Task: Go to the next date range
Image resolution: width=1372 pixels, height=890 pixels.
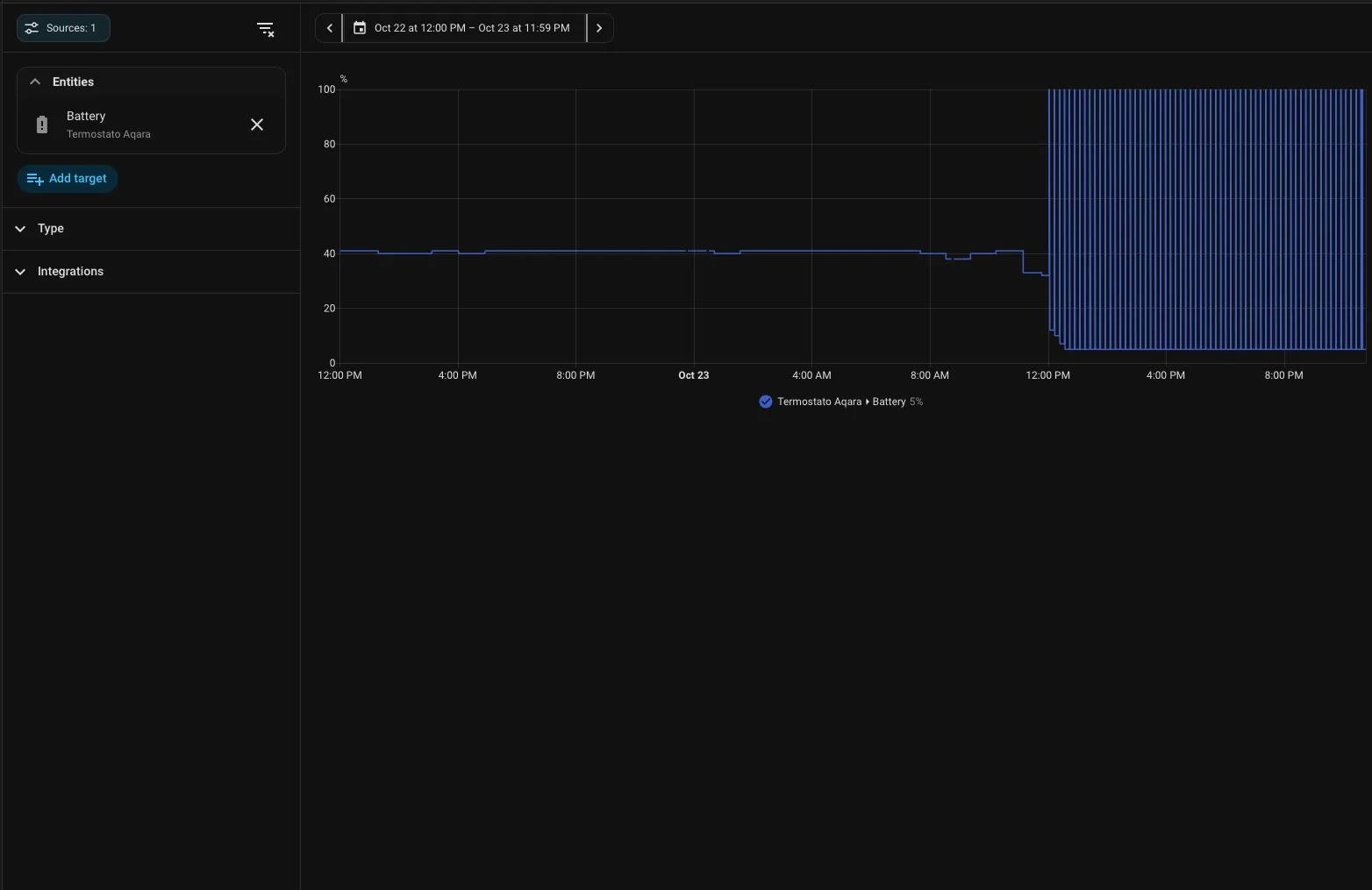Action: click(599, 28)
